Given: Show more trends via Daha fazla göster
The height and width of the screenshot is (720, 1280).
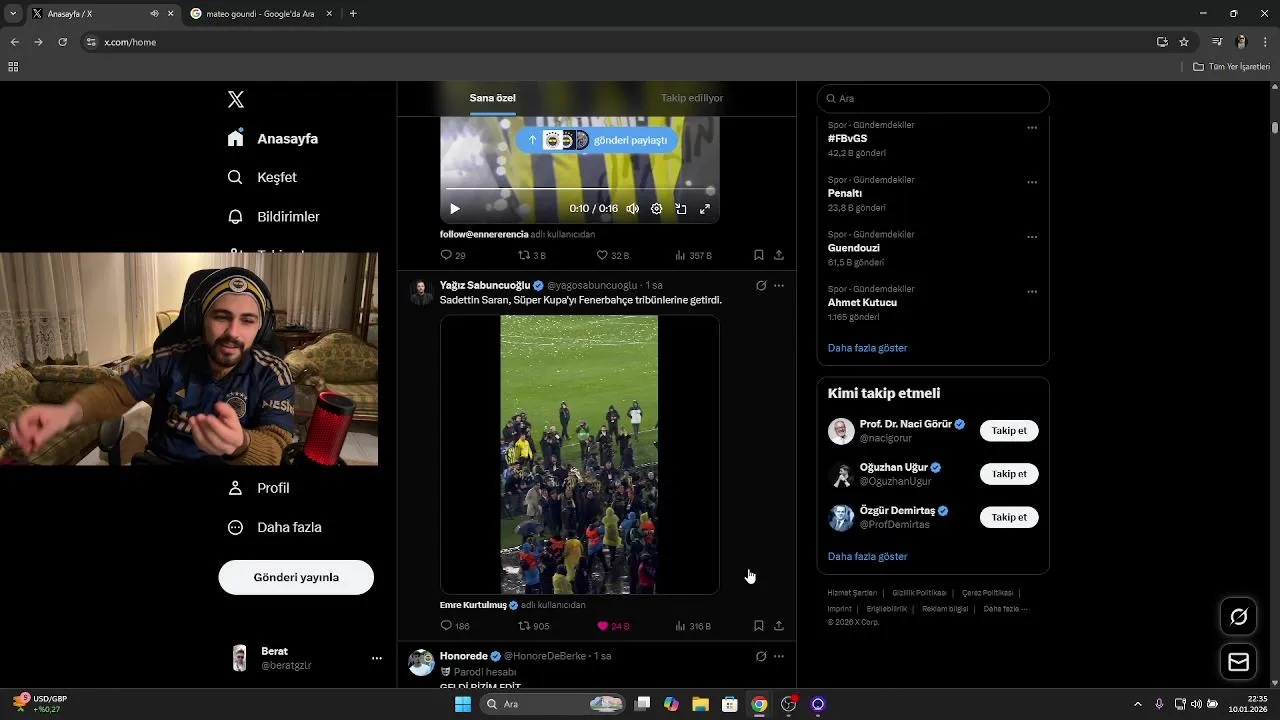Looking at the screenshot, I should click(x=867, y=348).
